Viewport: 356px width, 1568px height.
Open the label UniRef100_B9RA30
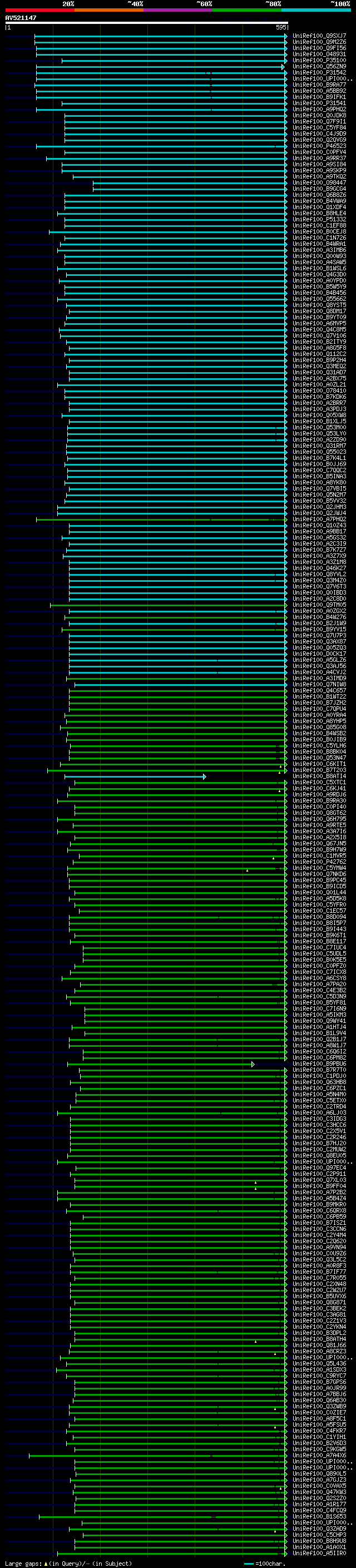click(x=319, y=800)
